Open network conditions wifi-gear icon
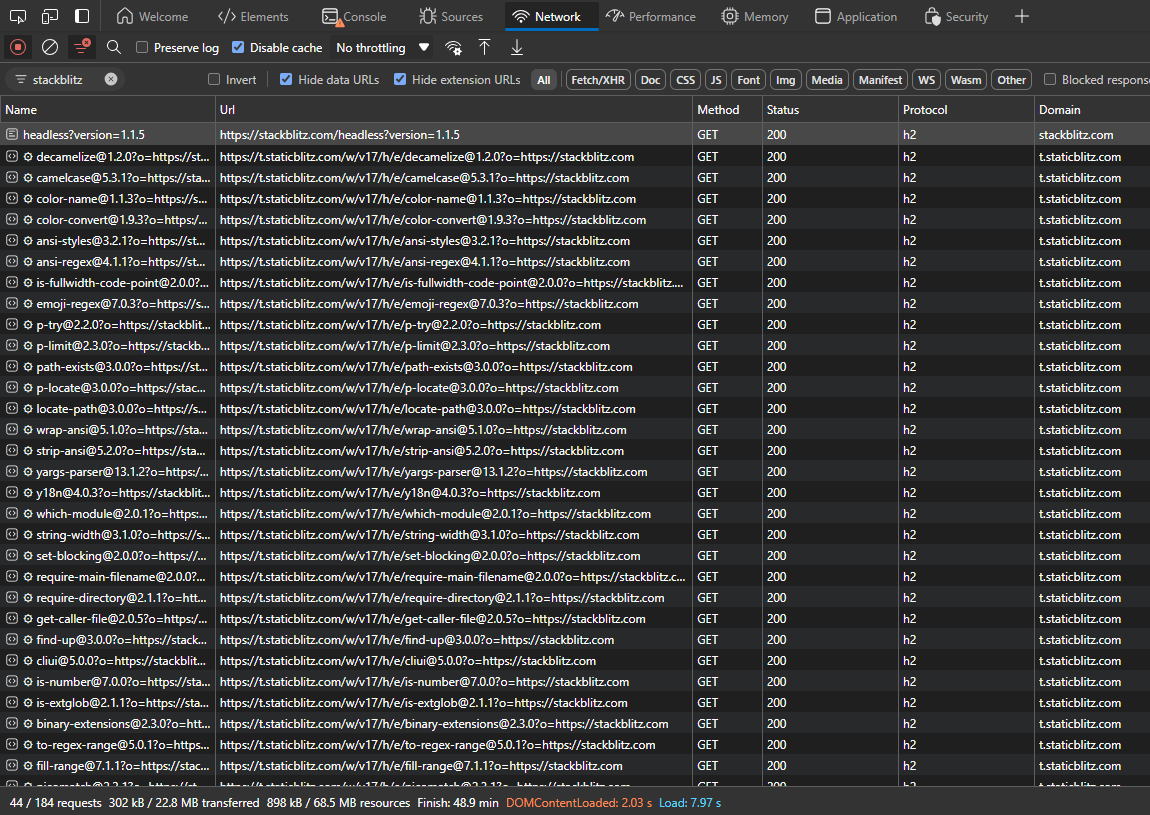This screenshot has height=815, width=1150. (x=453, y=48)
